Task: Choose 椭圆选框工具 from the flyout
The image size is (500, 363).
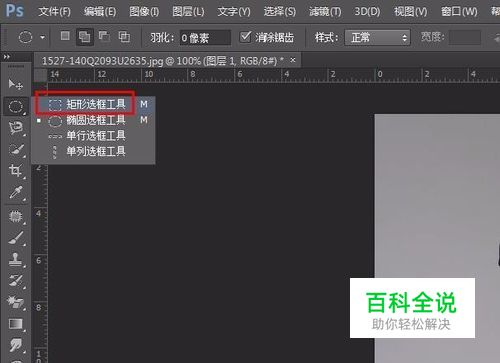Action: (94, 120)
